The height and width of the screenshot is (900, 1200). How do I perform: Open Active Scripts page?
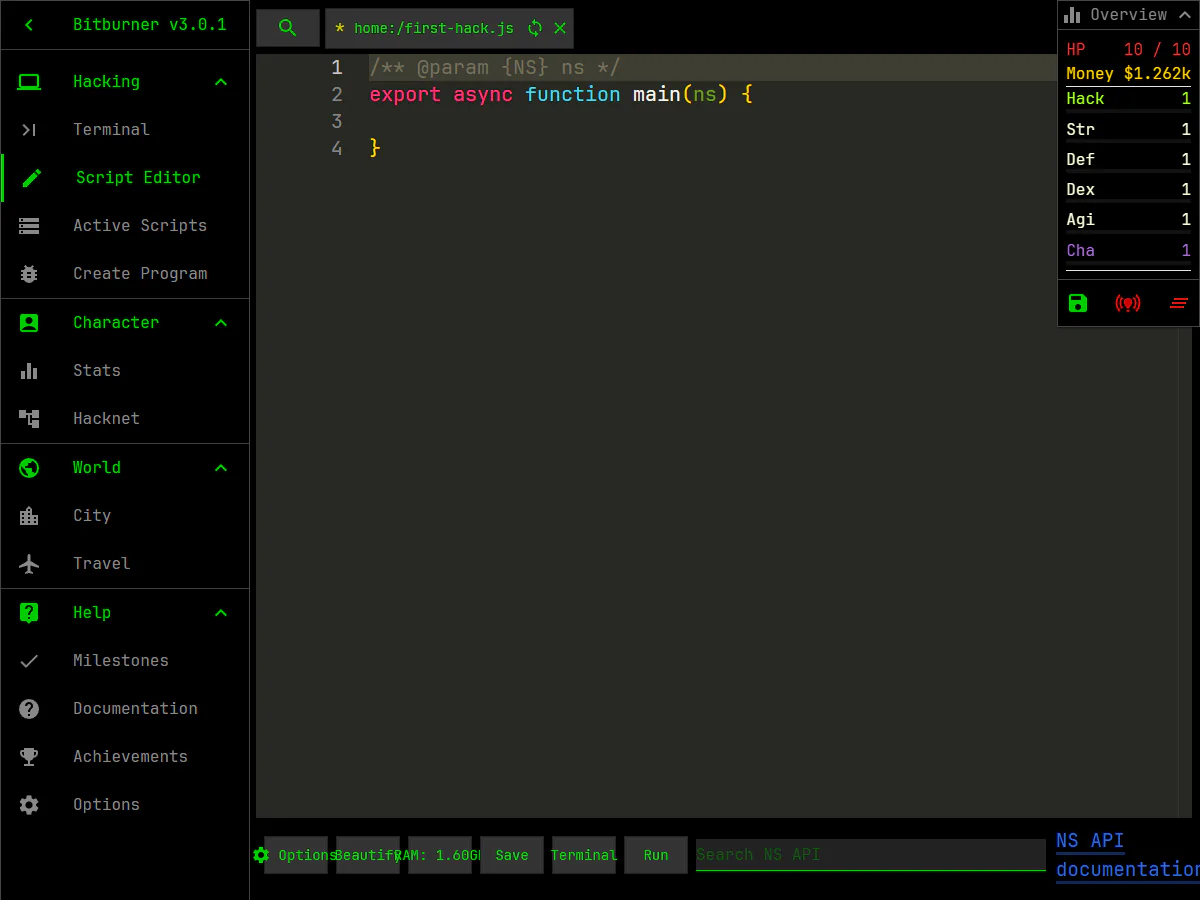coord(125,226)
